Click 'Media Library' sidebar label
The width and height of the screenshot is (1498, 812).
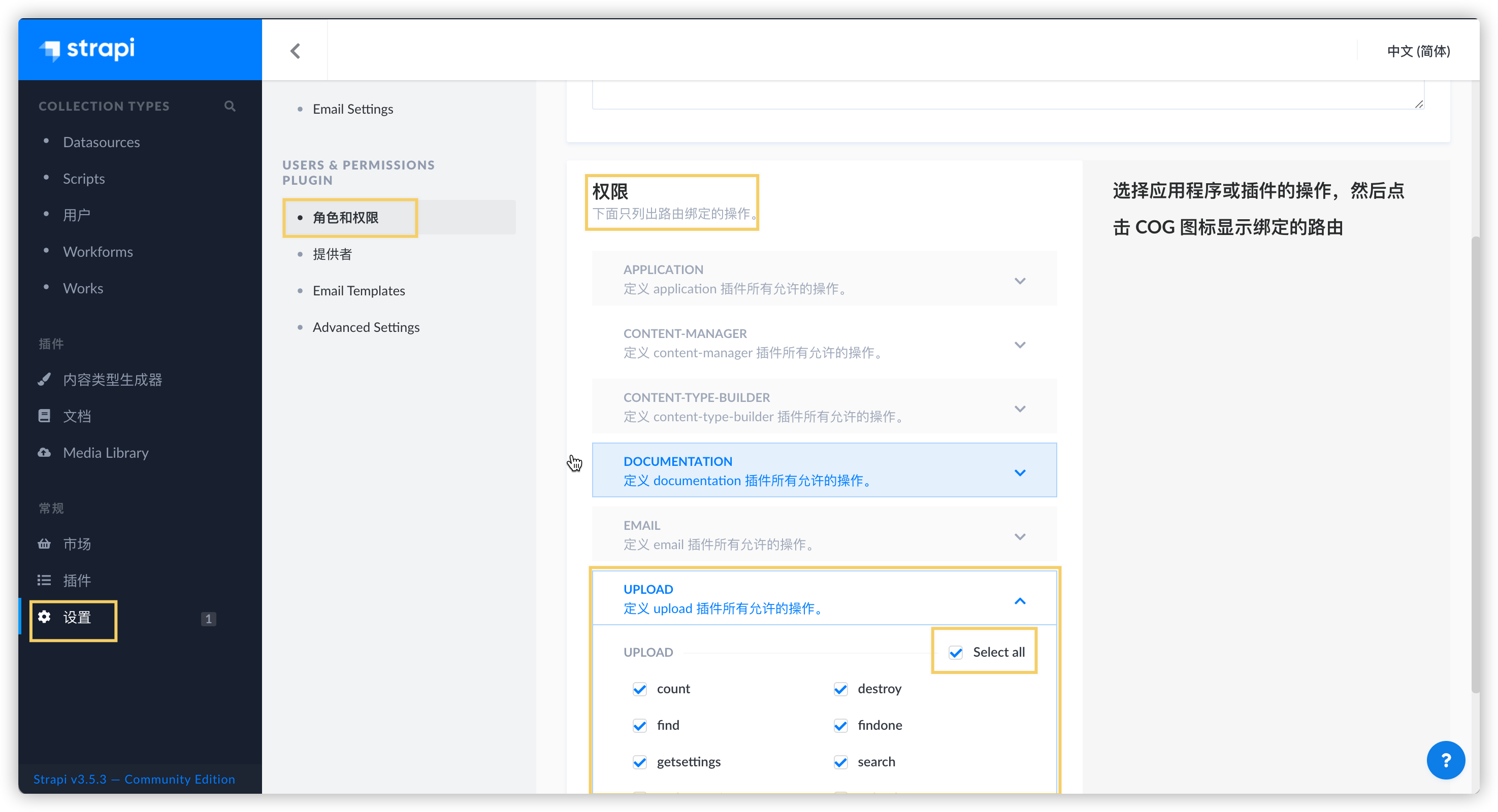105,453
